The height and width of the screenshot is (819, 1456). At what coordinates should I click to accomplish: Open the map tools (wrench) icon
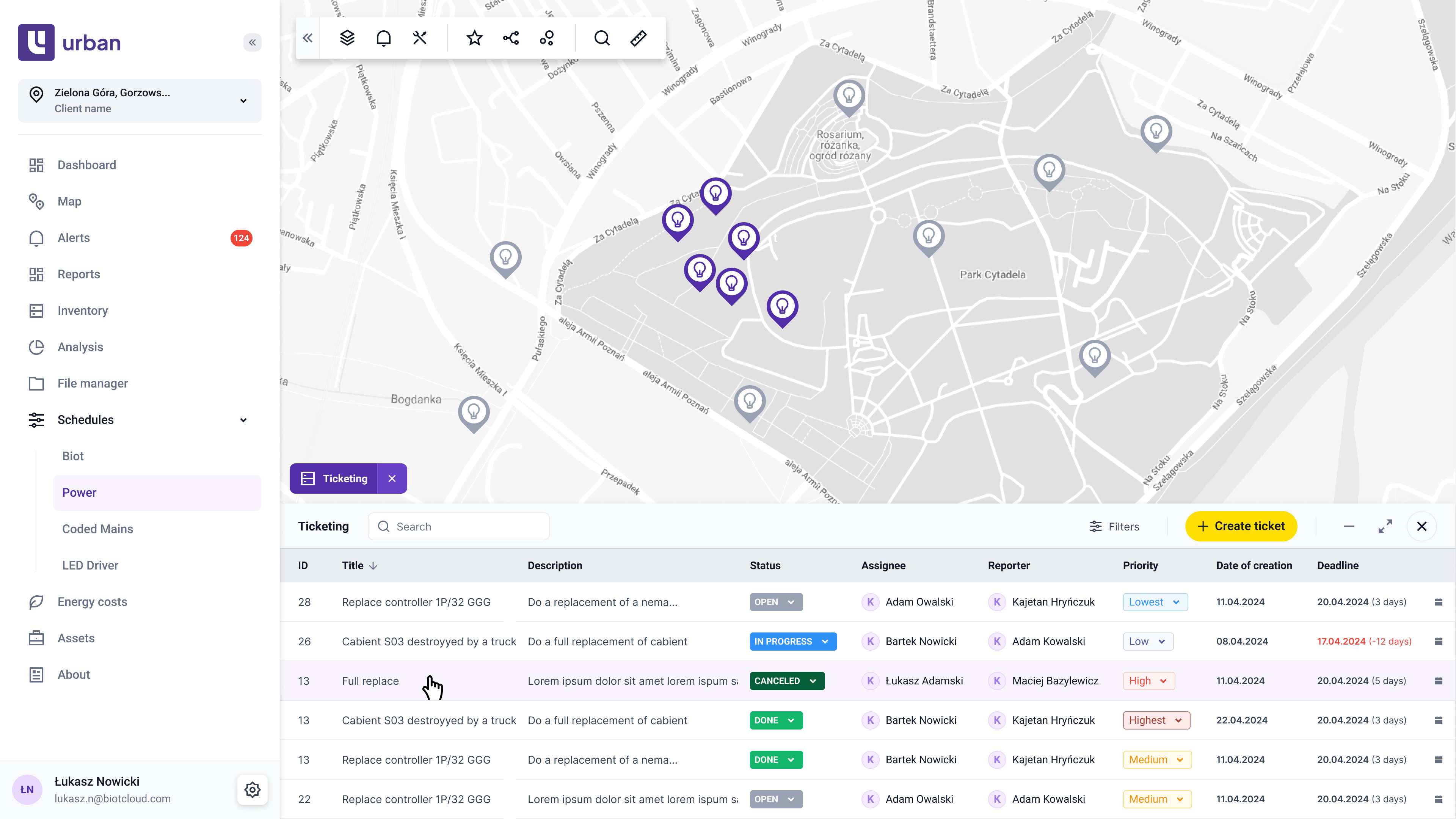(419, 38)
